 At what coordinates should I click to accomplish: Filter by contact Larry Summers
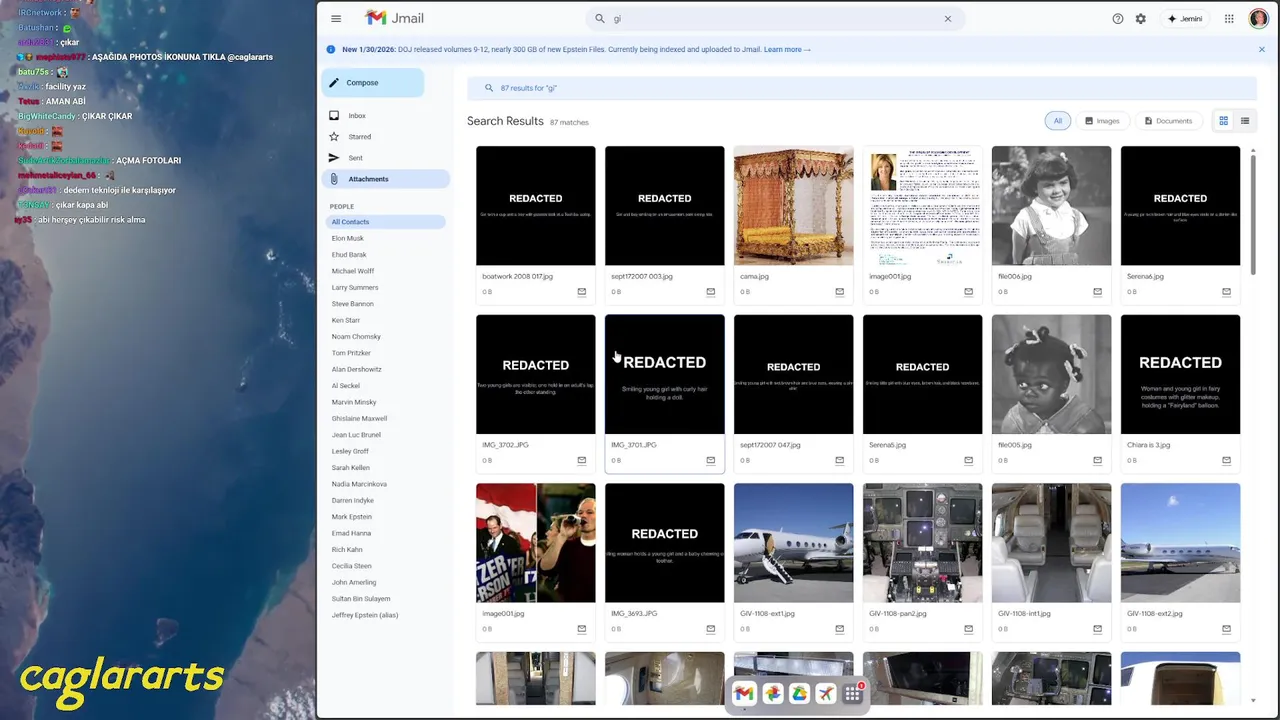click(x=355, y=288)
